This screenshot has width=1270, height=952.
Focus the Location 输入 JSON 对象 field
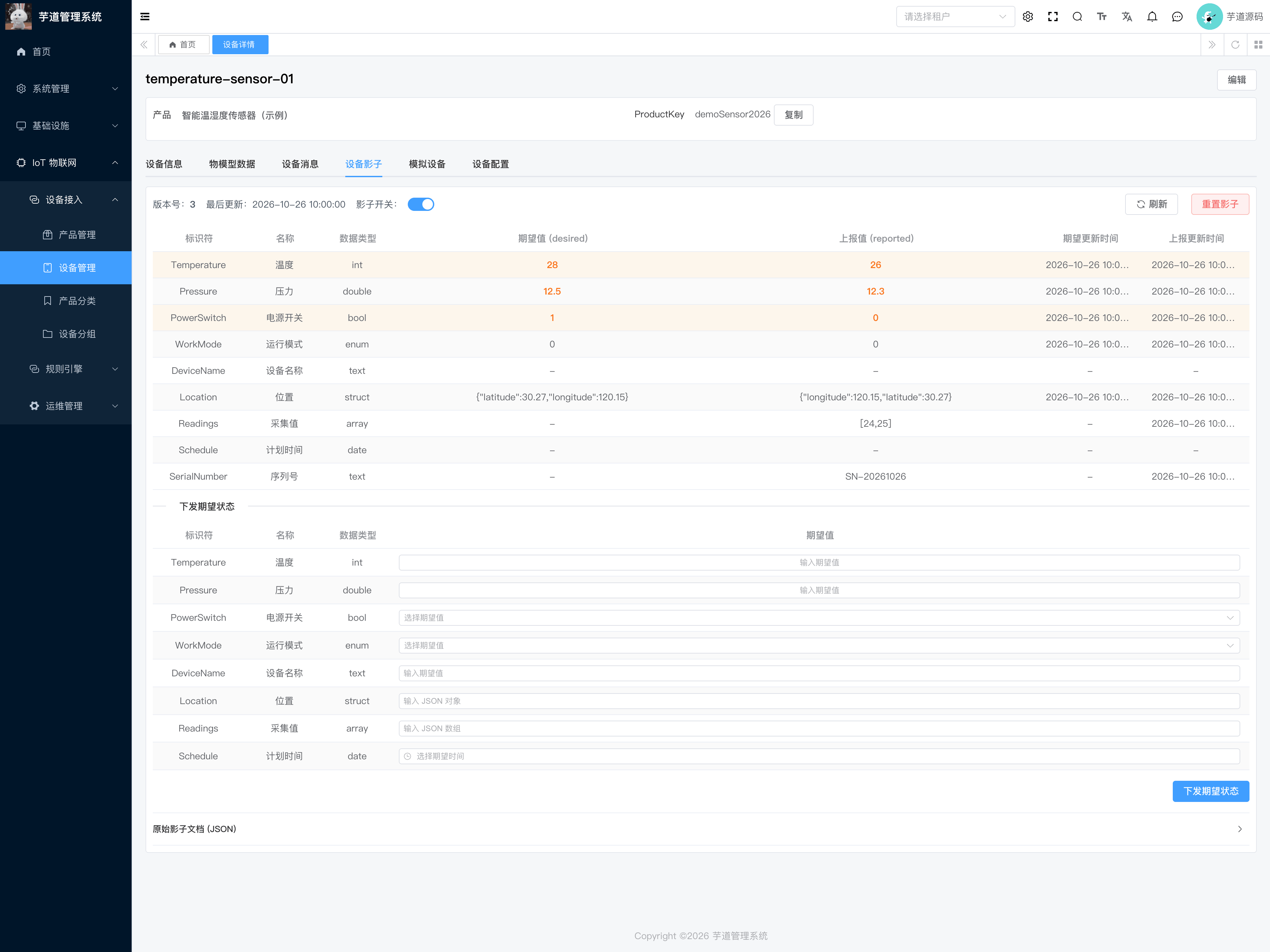(819, 701)
